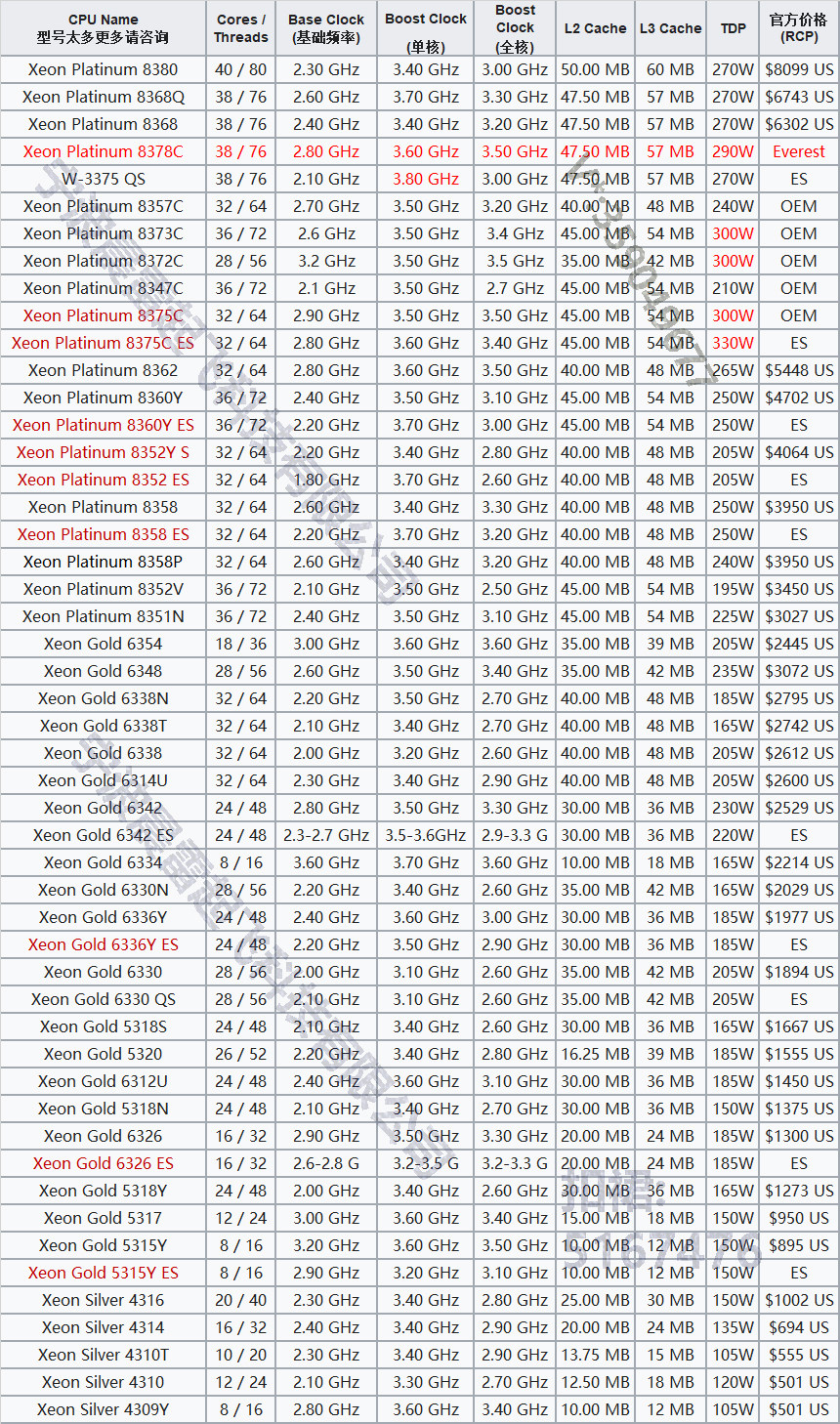The width and height of the screenshot is (840, 1424).
Task: Select the "Xeon Platinum 8368Q" row name
Action: pyautogui.click(x=103, y=97)
